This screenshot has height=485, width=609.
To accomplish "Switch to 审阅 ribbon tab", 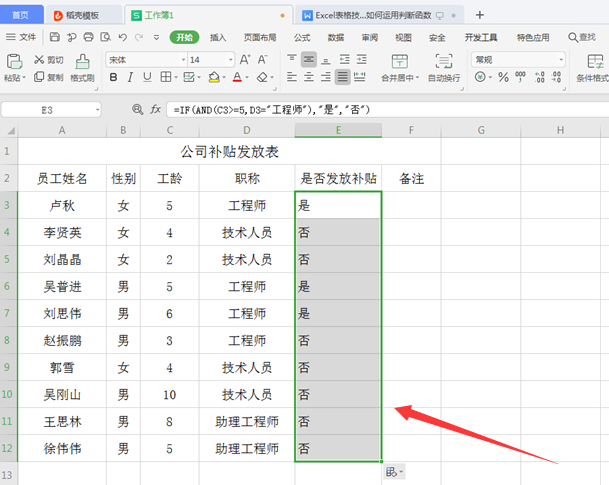I will pyautogui.click(x=370, y=37).
